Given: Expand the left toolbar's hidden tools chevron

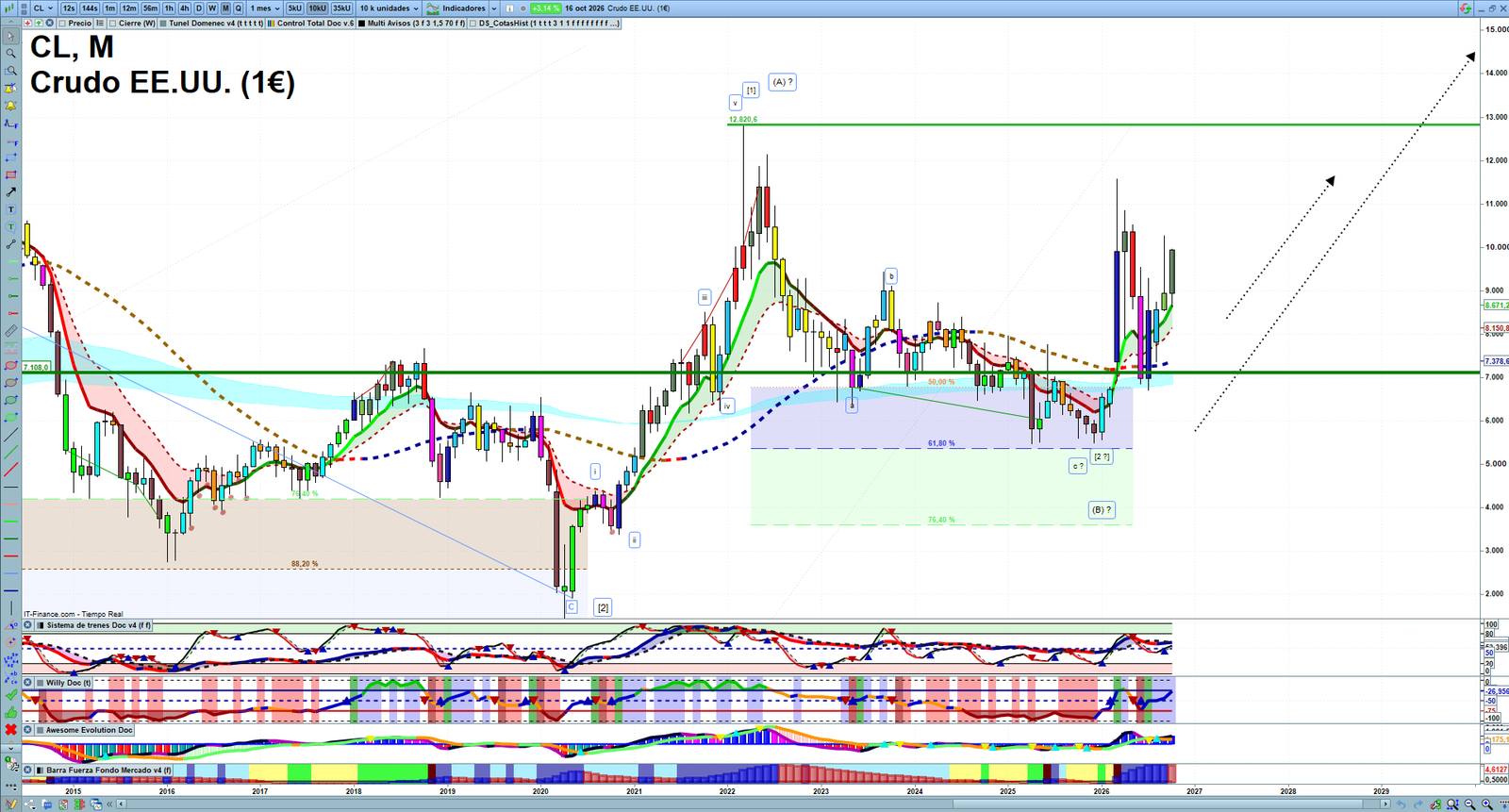Looking at the screenshot, I should click(10, 746).
